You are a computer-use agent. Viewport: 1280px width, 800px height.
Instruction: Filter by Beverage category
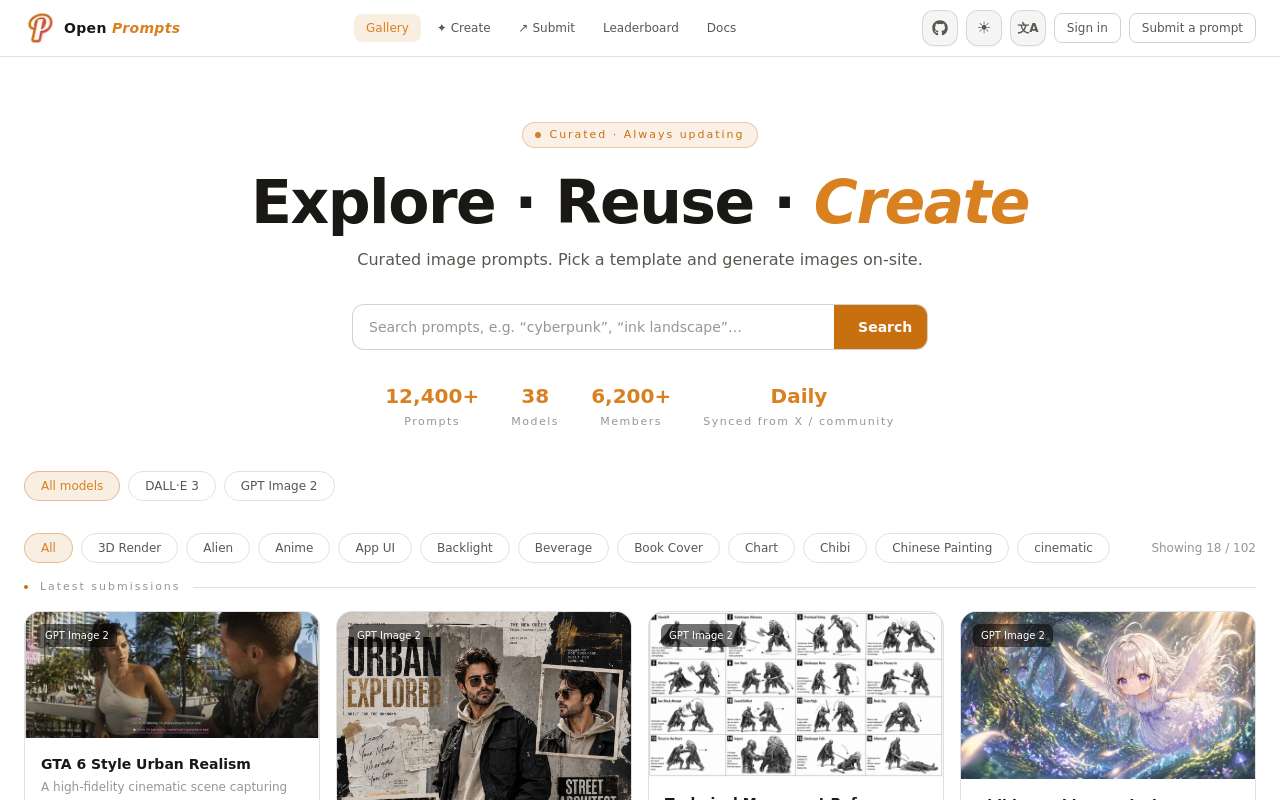pos(563,548)
